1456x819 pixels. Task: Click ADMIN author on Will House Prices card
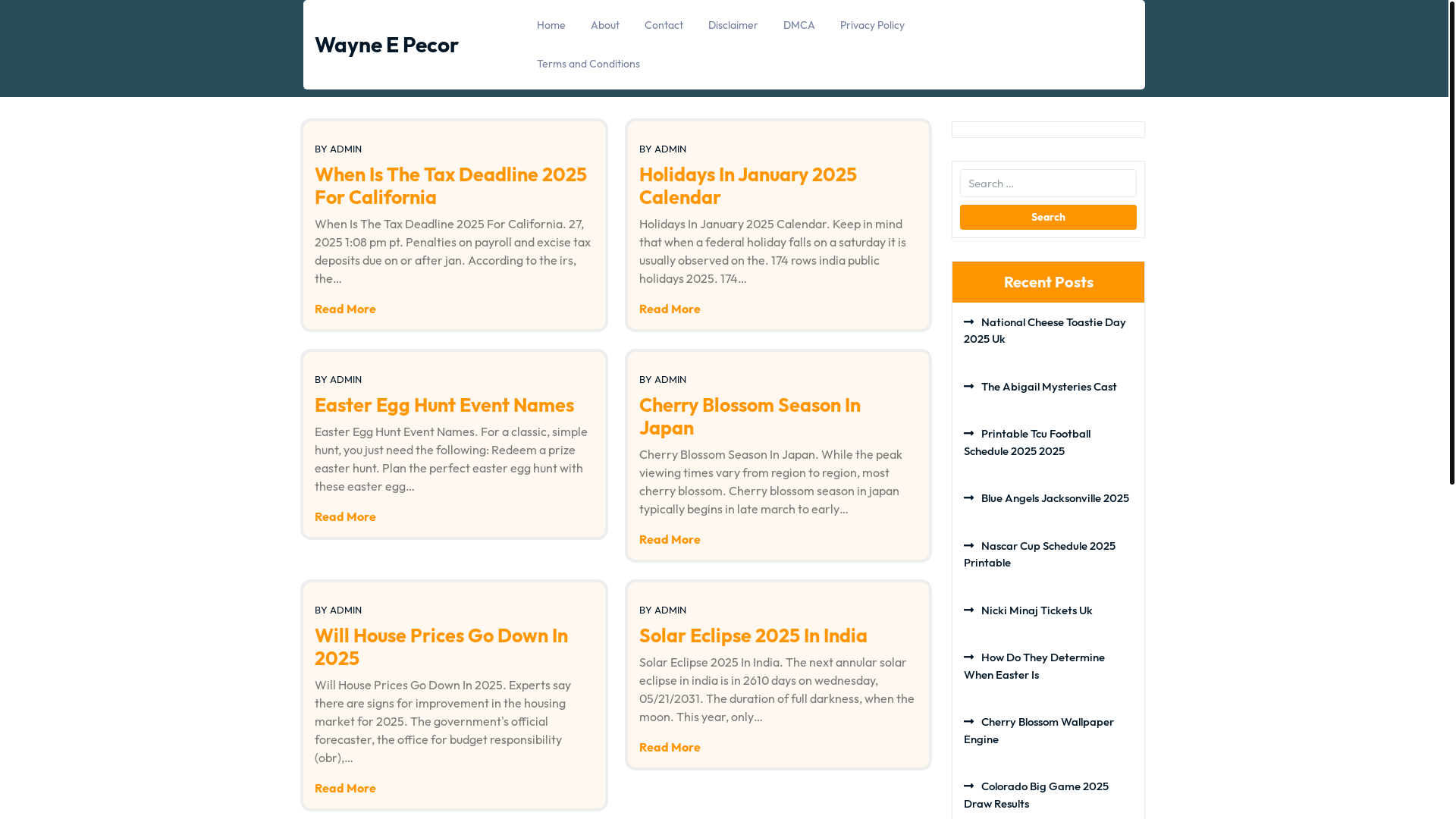click(346, 610)
